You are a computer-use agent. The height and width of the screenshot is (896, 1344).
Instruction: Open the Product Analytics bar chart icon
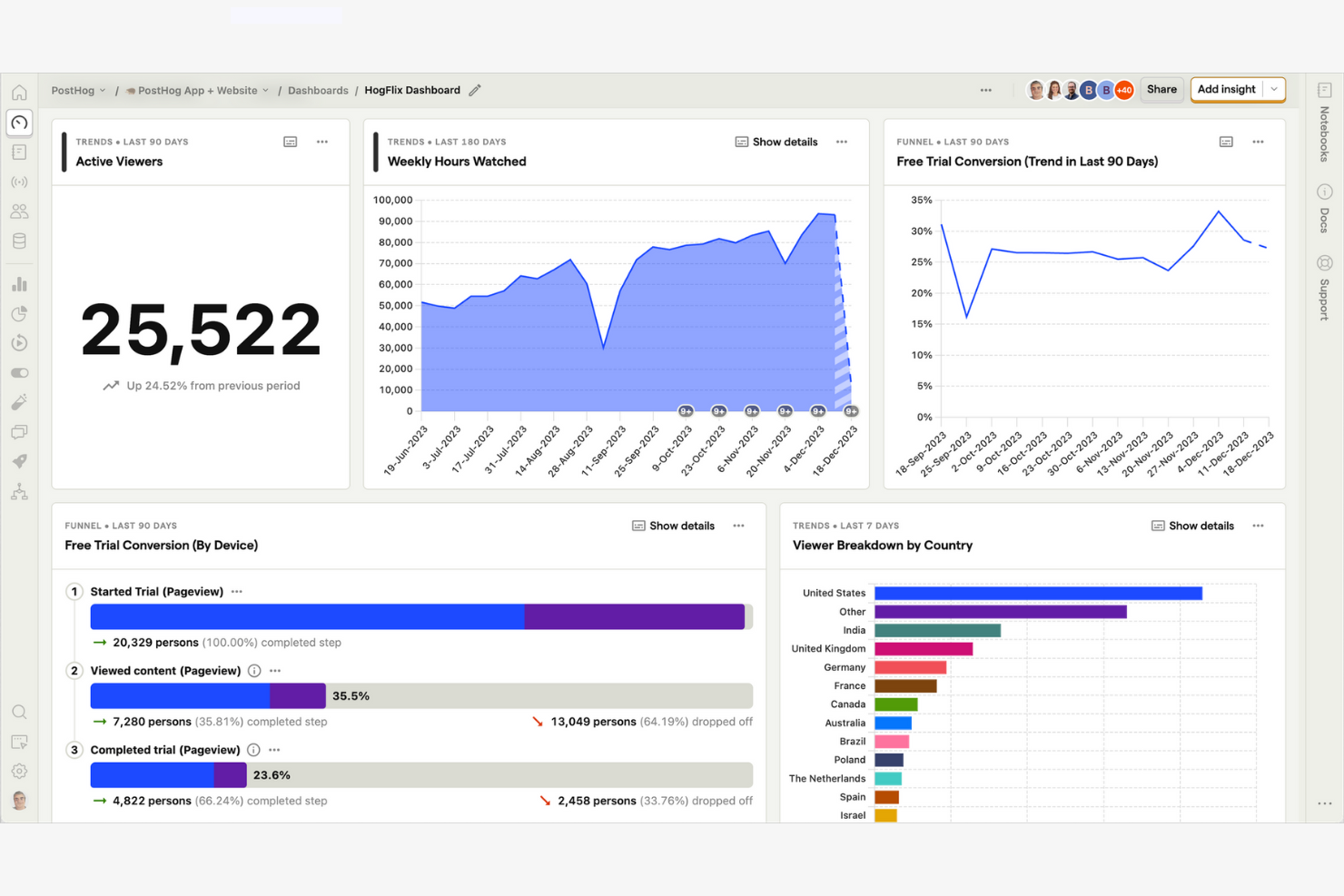[19, 283]
